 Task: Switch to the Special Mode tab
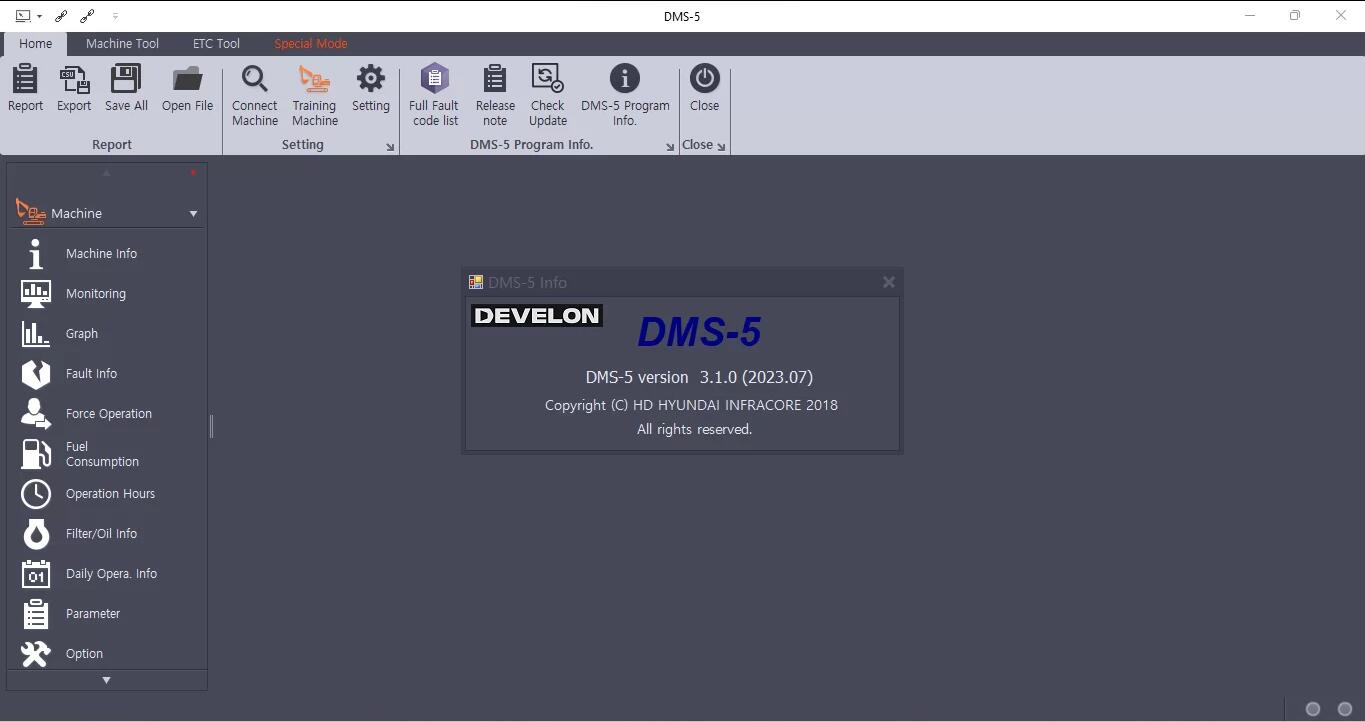pos(311,44)
